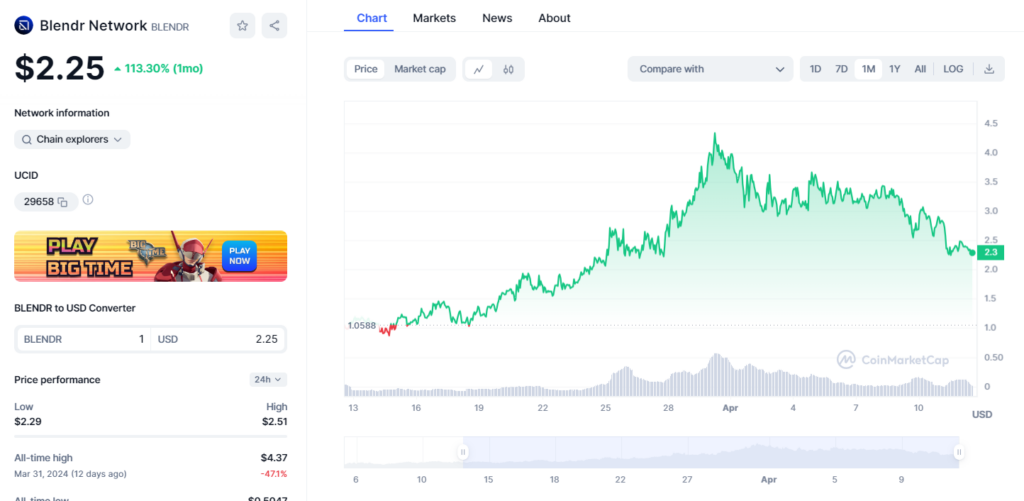The width and height of the screenshot is (1024, 501).
Task: Switch to line chart view
Action: coord(479,69)
